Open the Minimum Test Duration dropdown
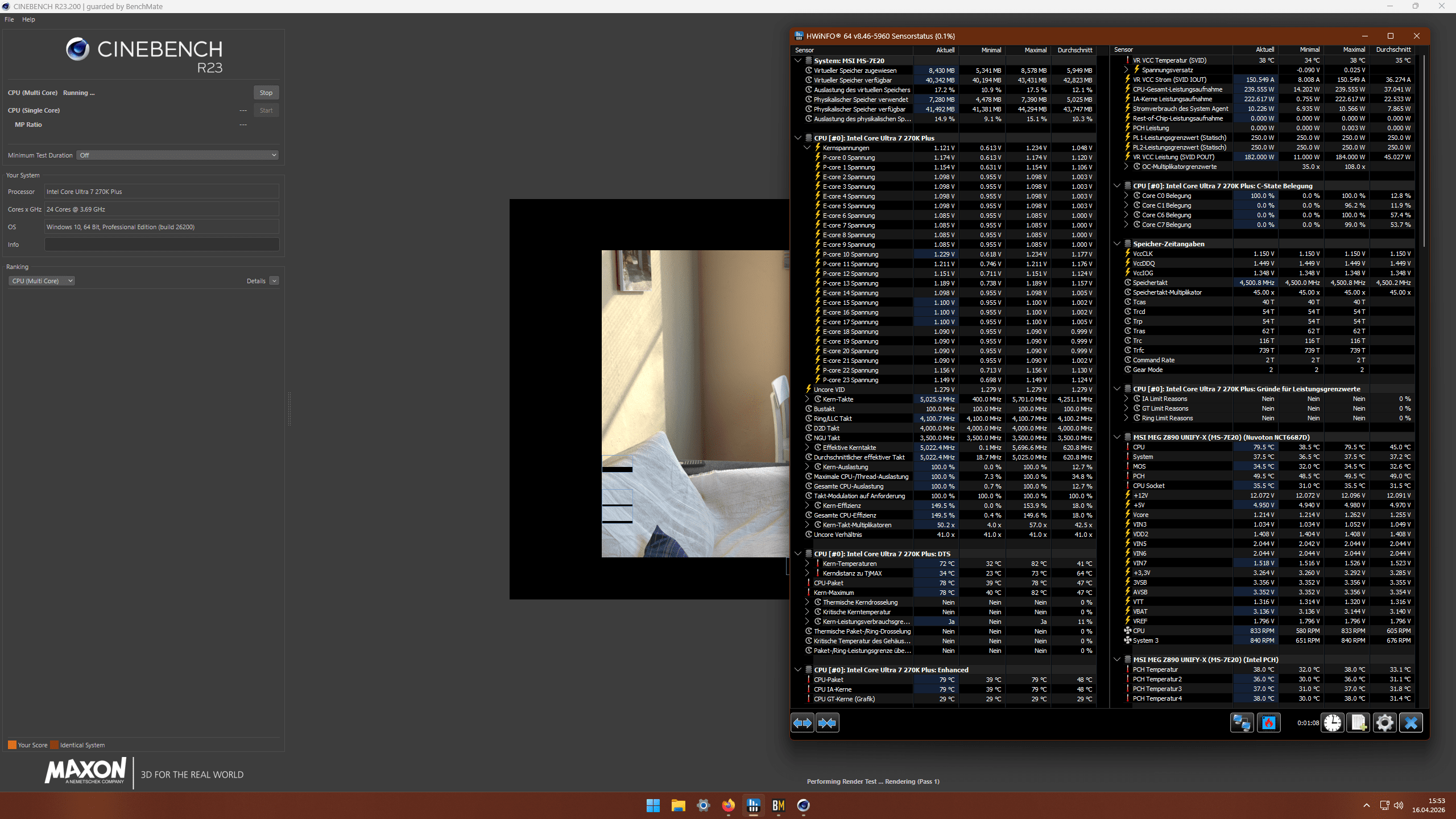1456x819 pixels. (x=177, y=155)
